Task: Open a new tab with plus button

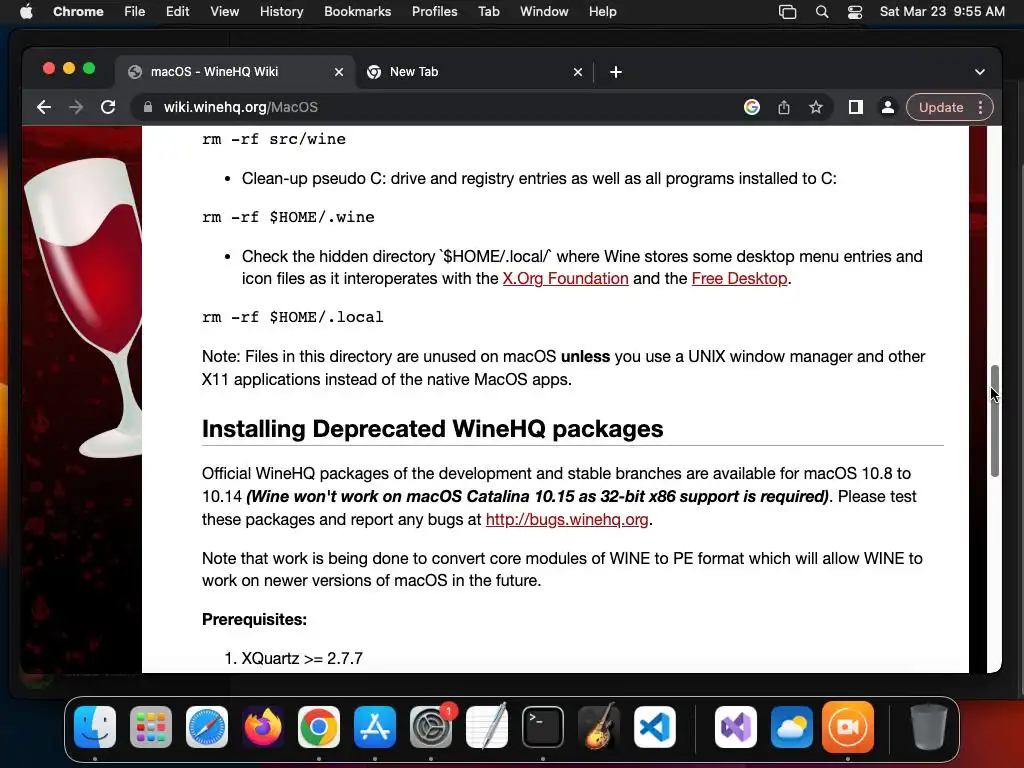Action: pyautogui.click(x=616, y=72)
